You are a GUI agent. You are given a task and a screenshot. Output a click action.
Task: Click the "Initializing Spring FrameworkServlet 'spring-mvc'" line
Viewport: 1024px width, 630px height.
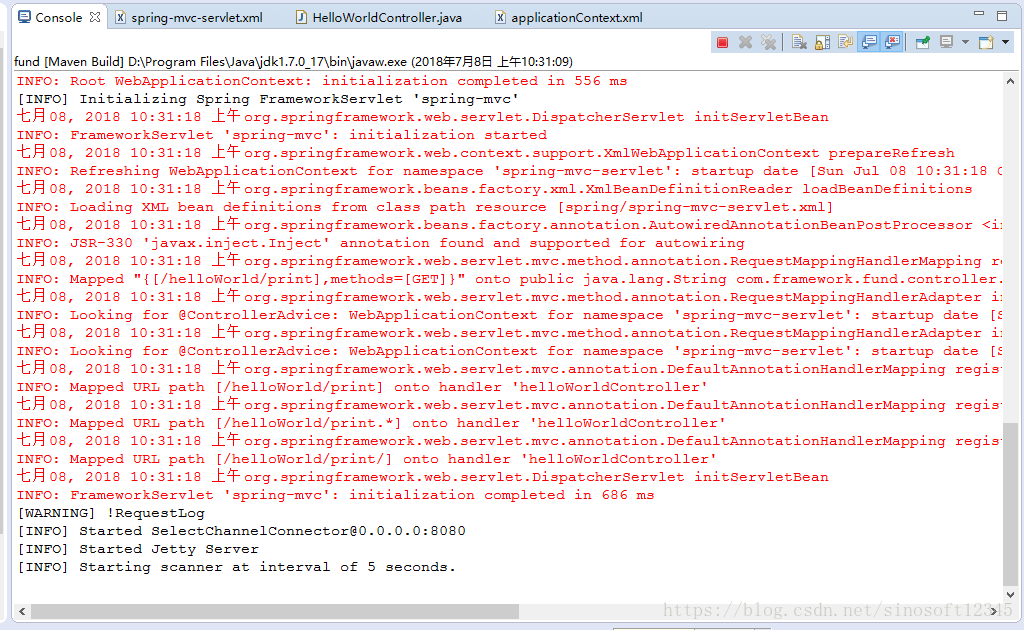point(268,99)
